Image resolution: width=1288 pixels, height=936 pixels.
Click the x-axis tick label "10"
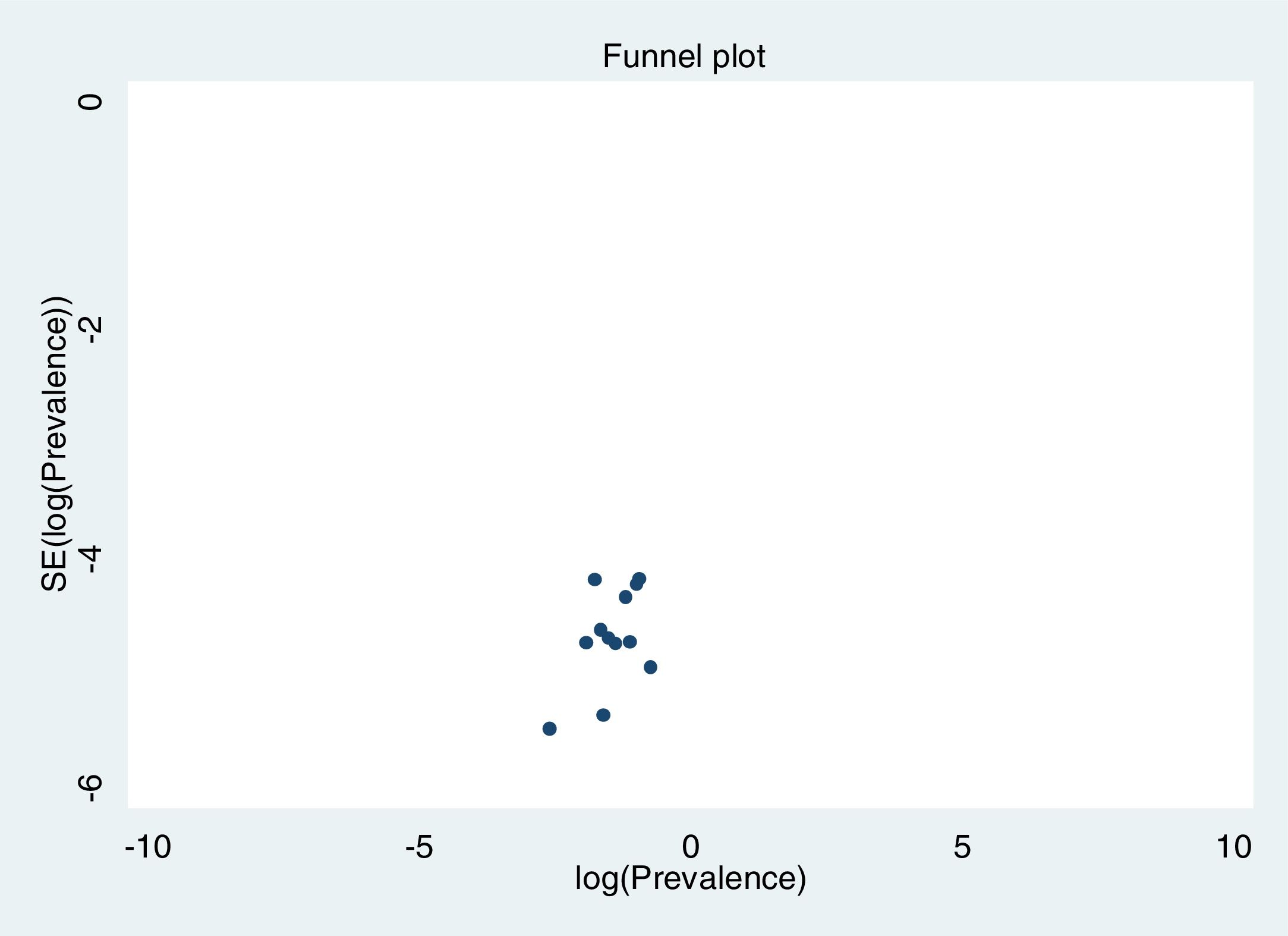1234,847
